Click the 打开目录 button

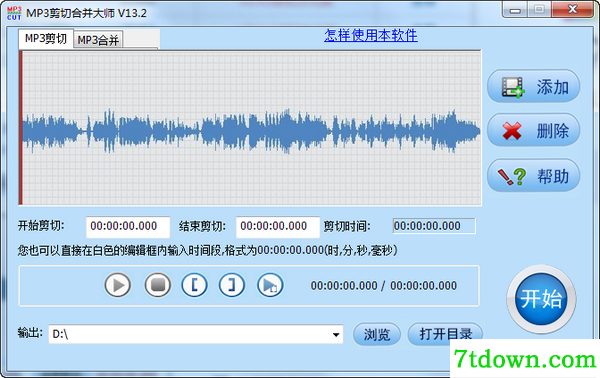[x=445, y=334]
